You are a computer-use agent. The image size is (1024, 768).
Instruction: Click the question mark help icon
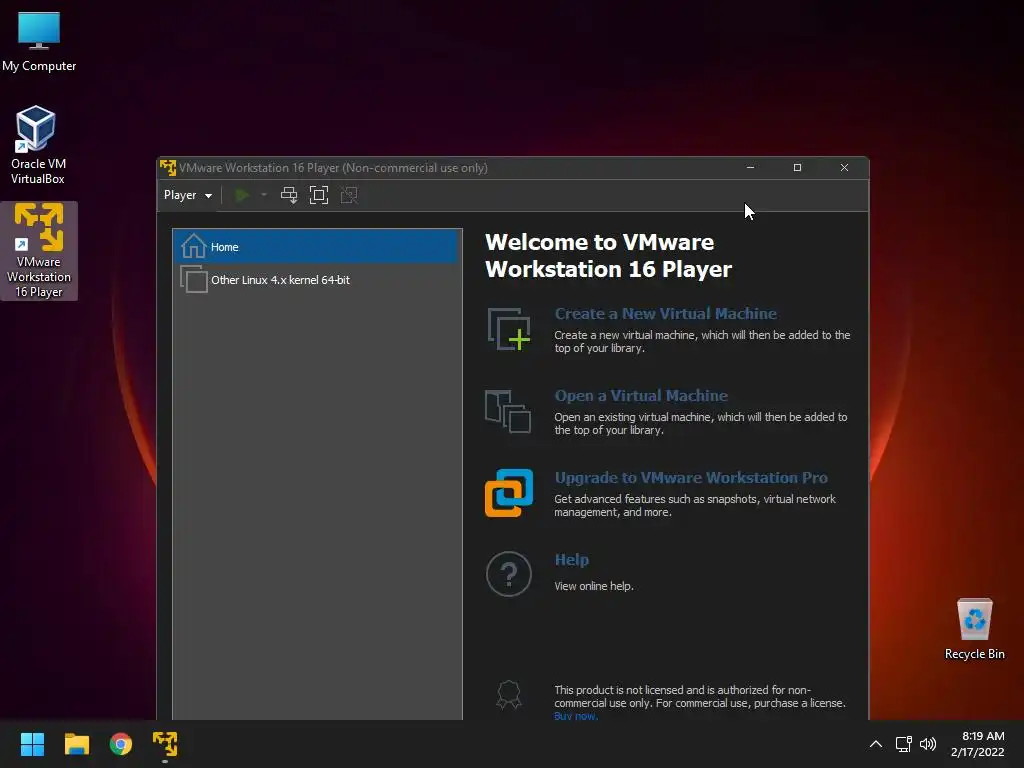509,574
